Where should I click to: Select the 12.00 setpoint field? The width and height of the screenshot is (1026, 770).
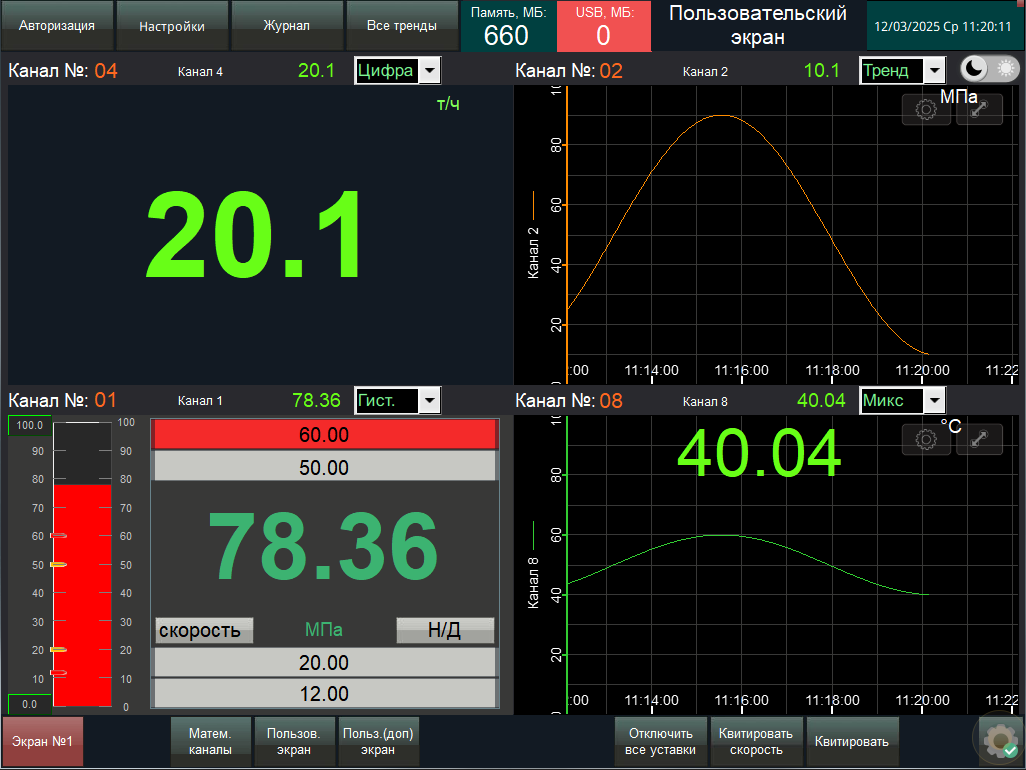(x=324, y=693)
